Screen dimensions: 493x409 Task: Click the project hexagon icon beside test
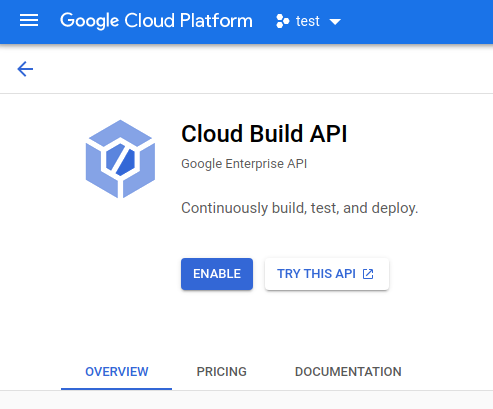282,21
